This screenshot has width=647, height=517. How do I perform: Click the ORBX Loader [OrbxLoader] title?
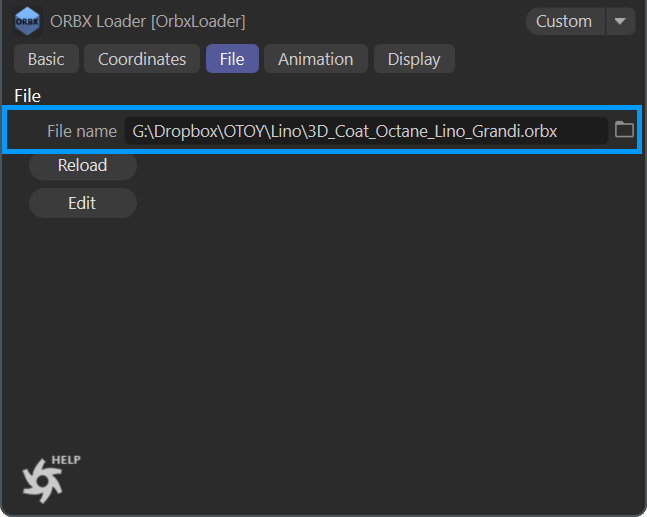(147, 21)
